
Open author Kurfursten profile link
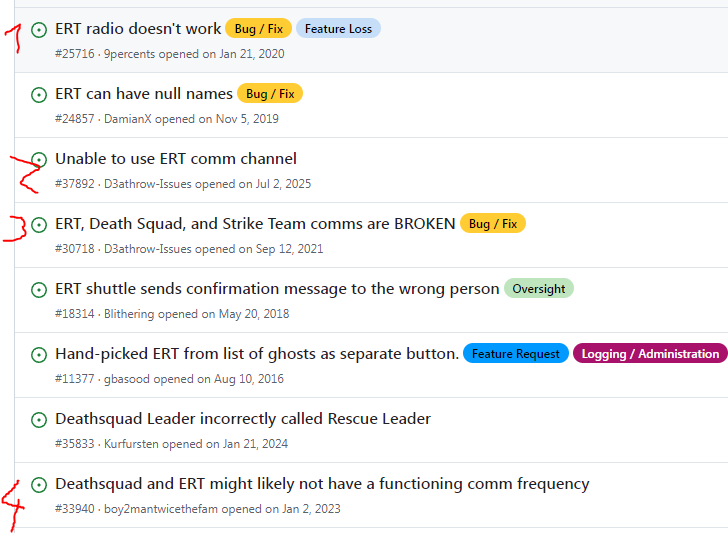coord(131,444)
